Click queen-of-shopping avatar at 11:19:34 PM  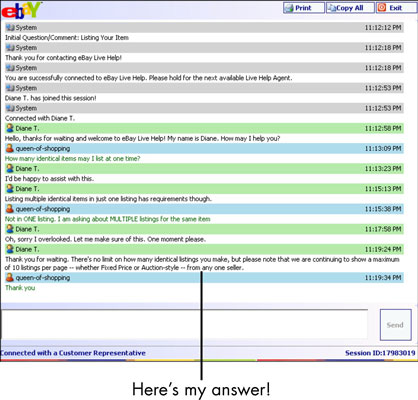click(10, 278)
